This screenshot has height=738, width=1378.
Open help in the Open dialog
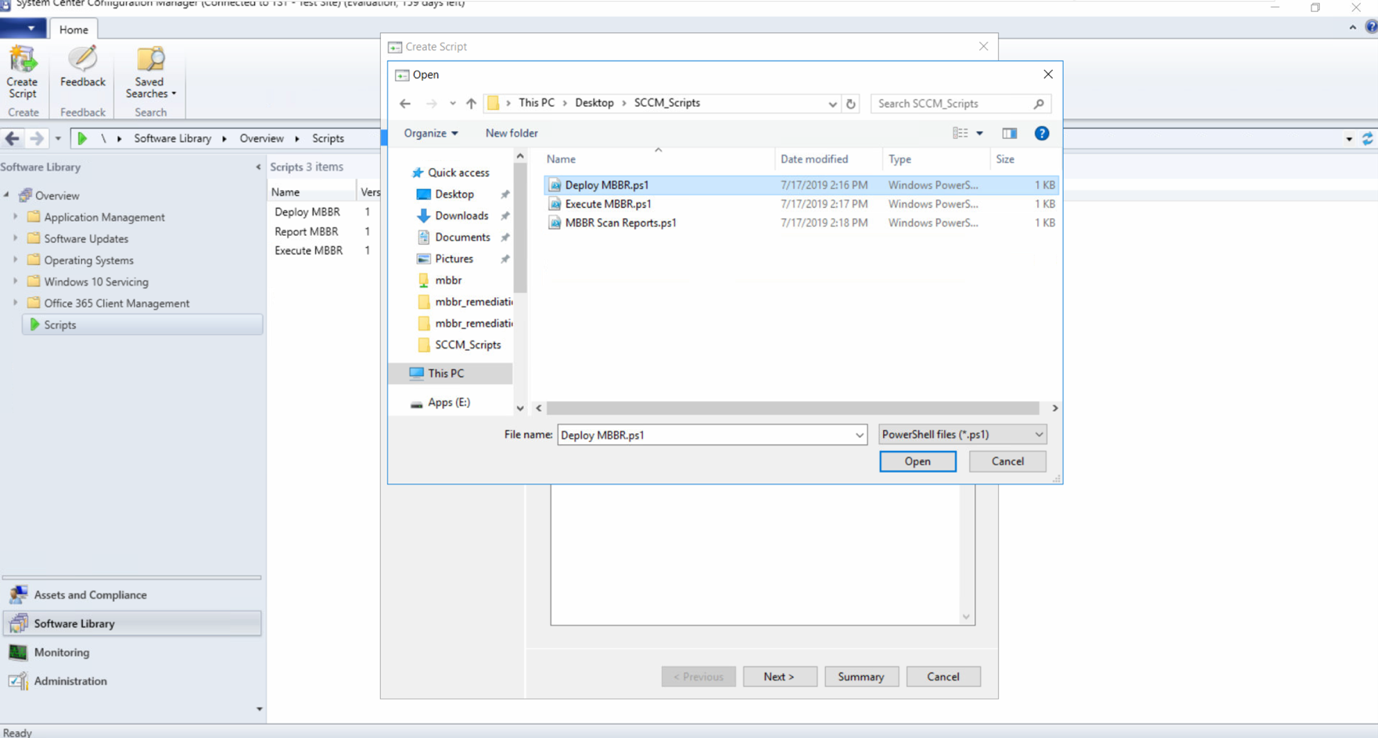pos(1041,133)
